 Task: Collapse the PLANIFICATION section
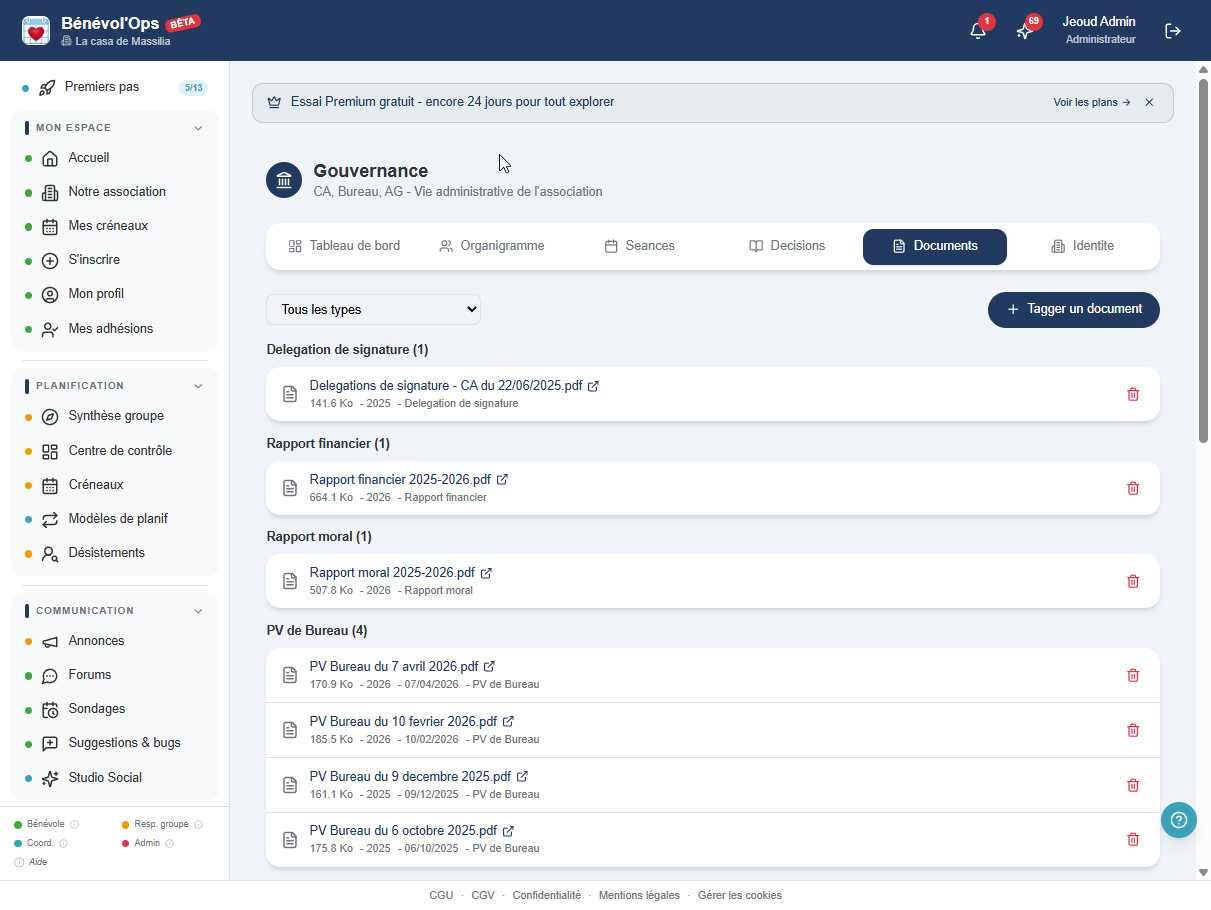pos(198,386)
